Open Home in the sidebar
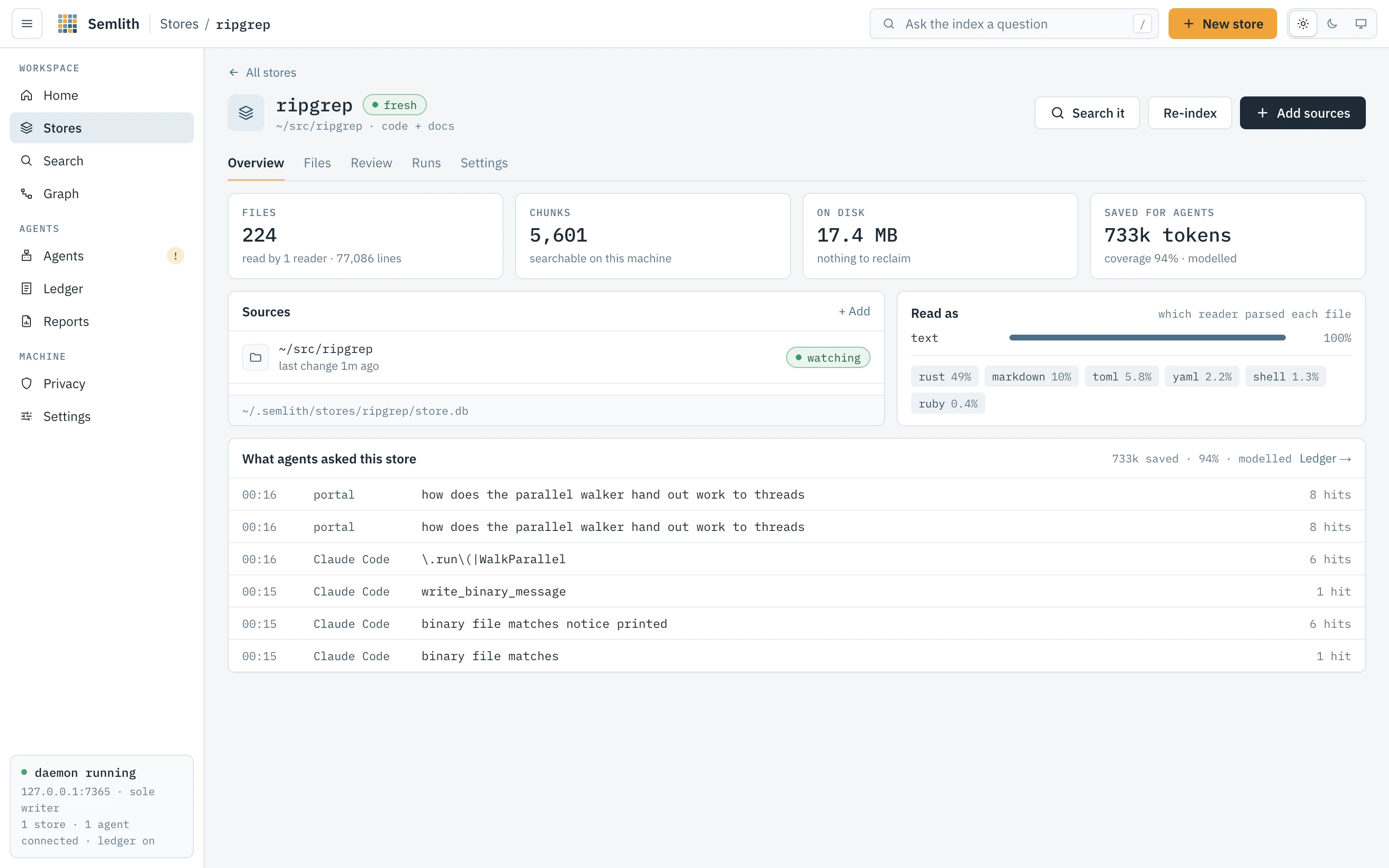 102,95
